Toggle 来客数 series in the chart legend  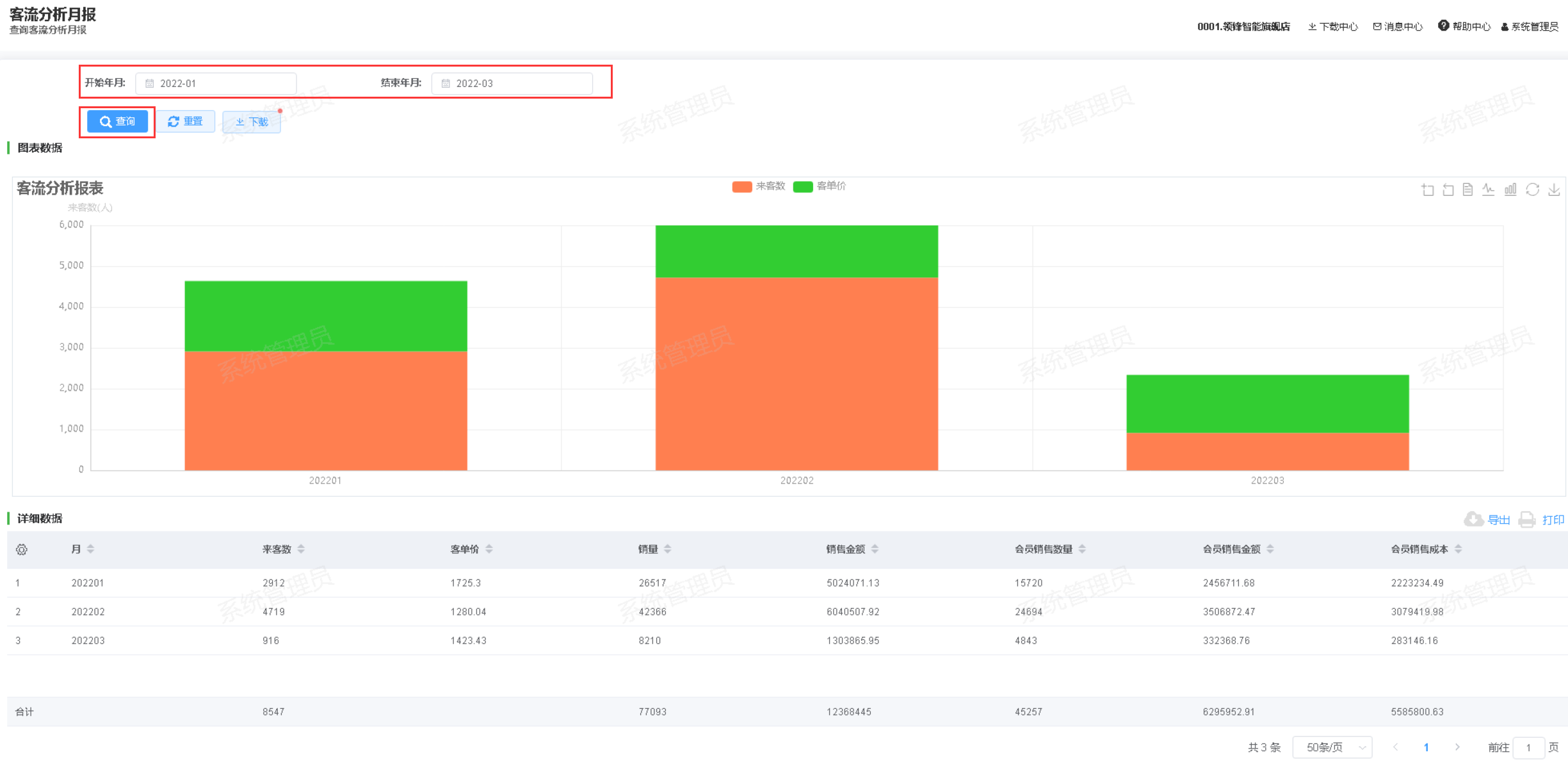[x=758, y=186]
